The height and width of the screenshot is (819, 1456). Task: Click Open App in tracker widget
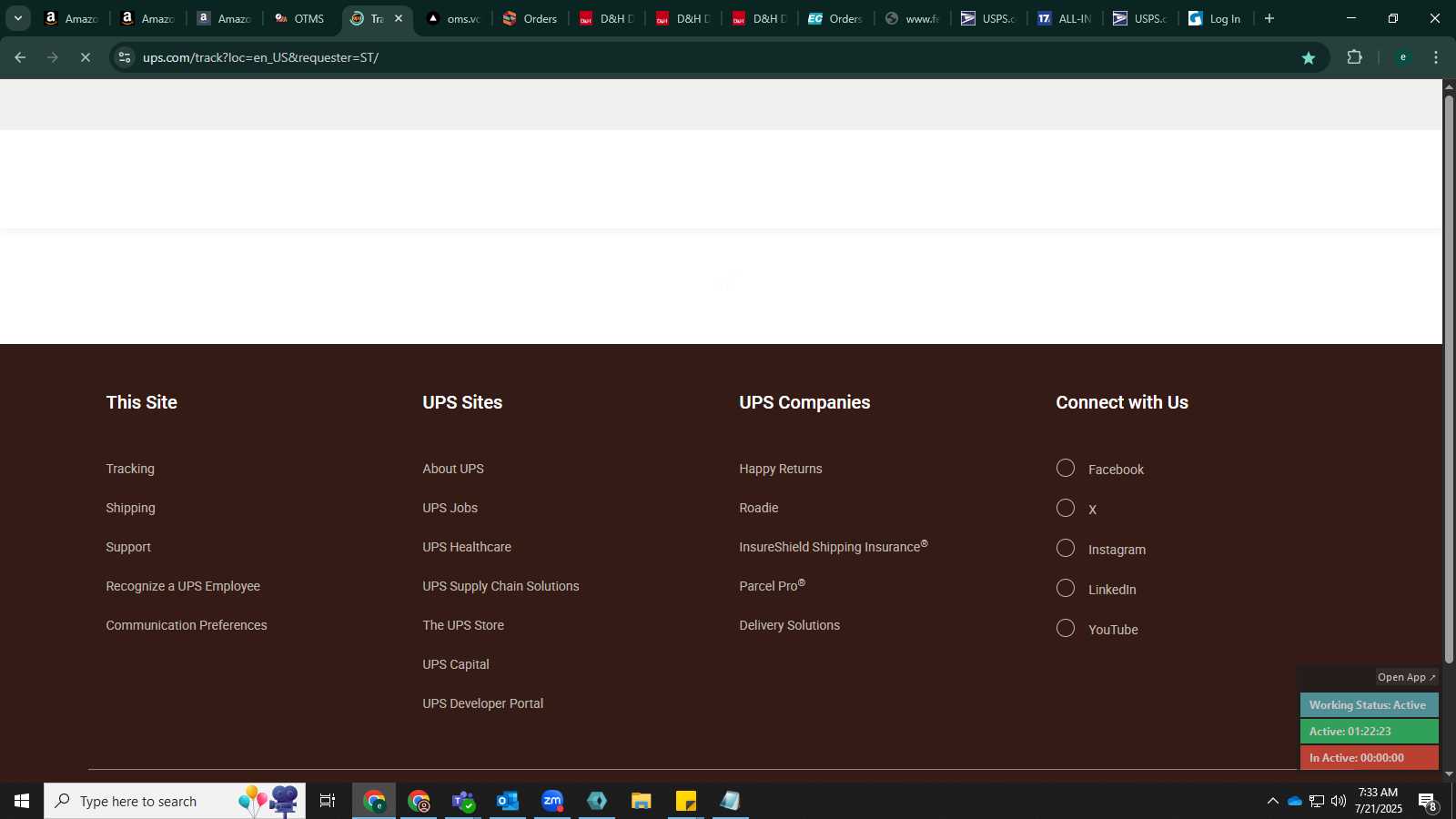click(1406, 677)
